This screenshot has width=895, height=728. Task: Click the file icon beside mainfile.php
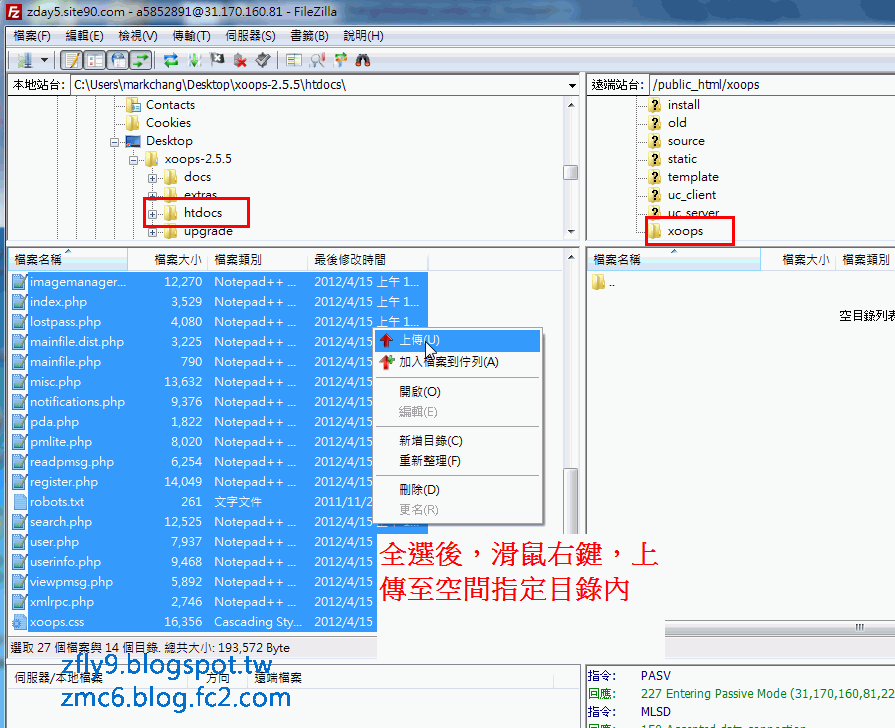pyautogui.click(x=20, y=362)
